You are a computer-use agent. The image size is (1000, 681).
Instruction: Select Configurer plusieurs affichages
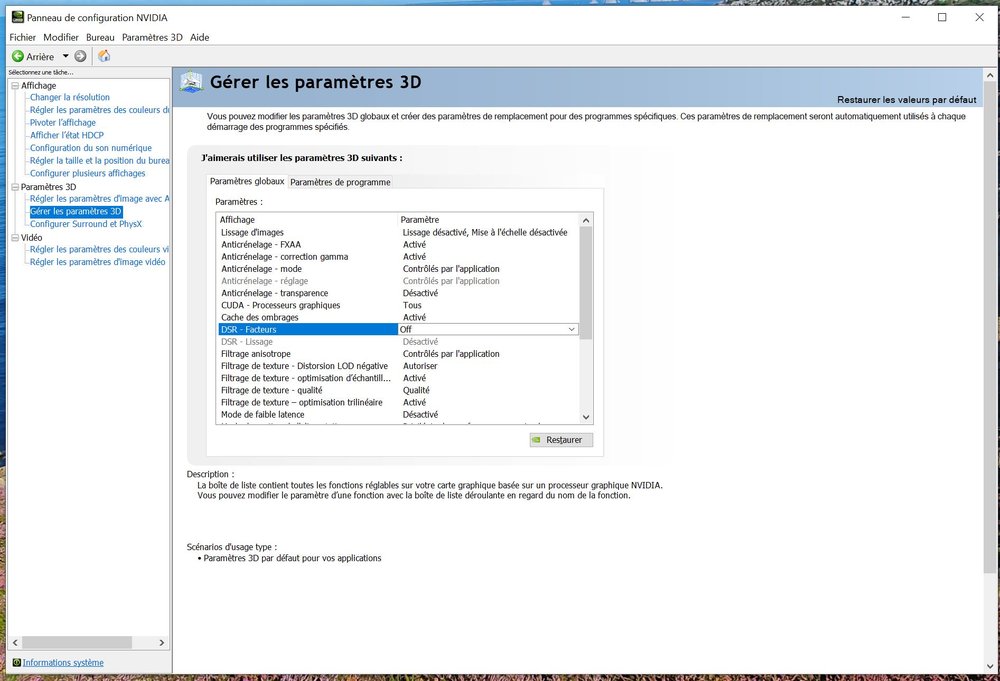point(87,173)
